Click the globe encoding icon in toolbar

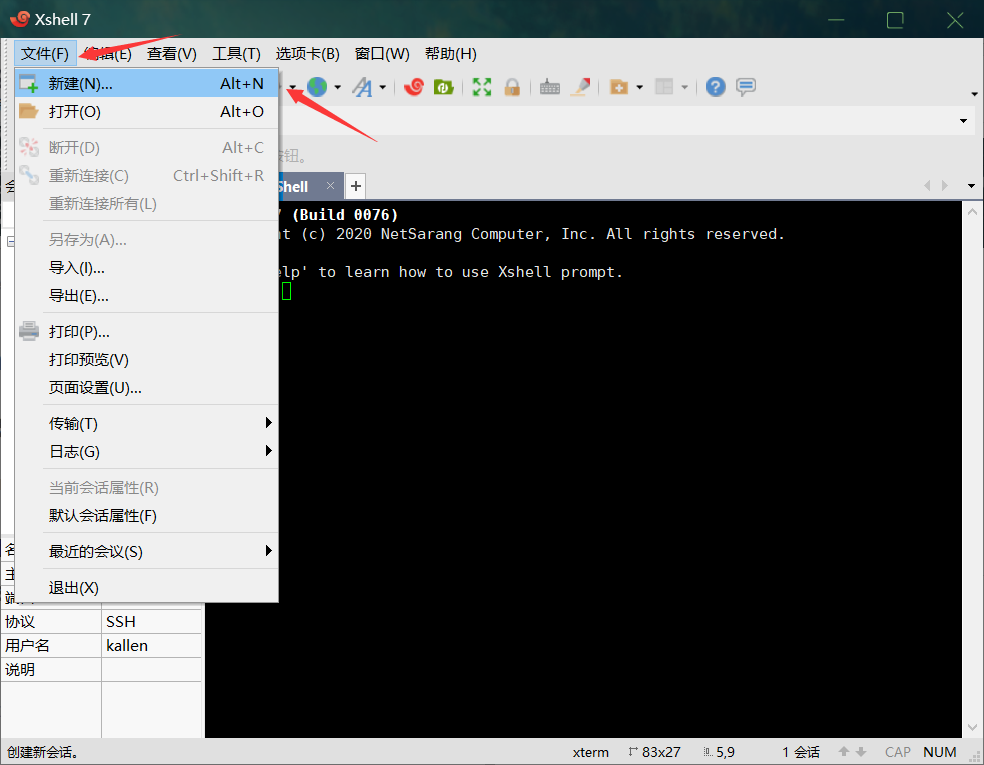[x=317, y=87]
